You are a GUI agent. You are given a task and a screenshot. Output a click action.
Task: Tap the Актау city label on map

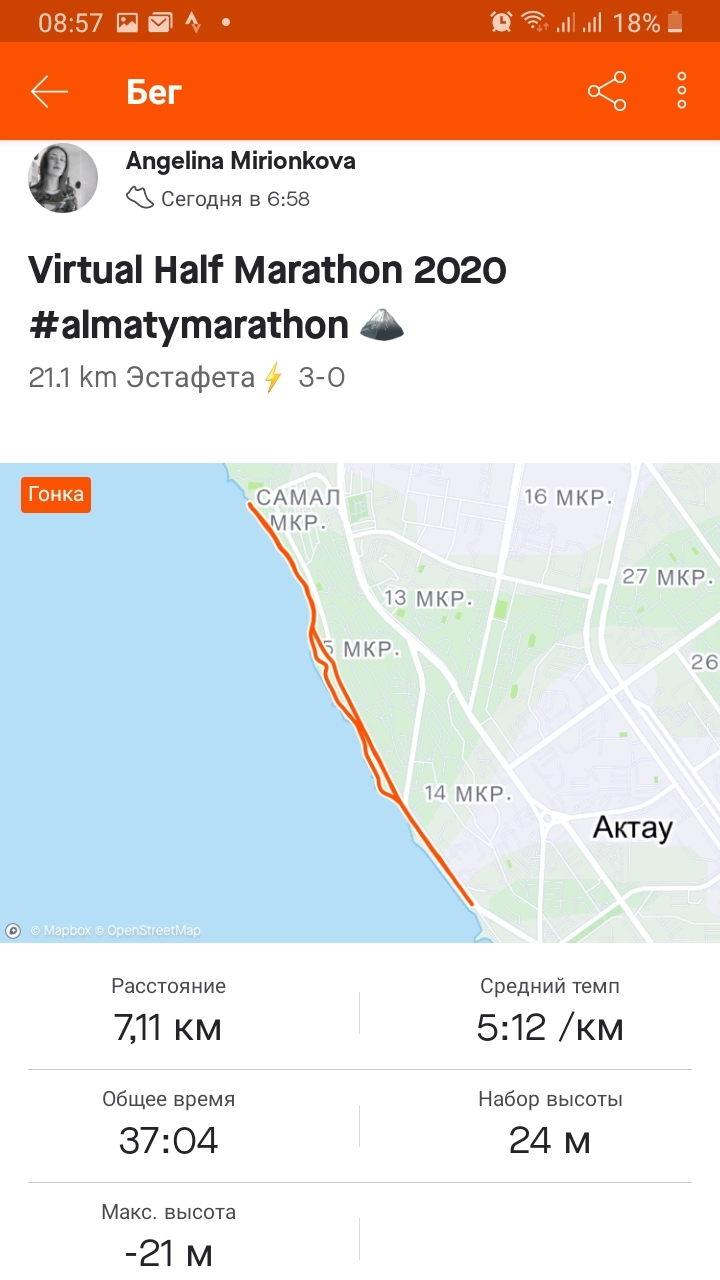pos(632,827)
